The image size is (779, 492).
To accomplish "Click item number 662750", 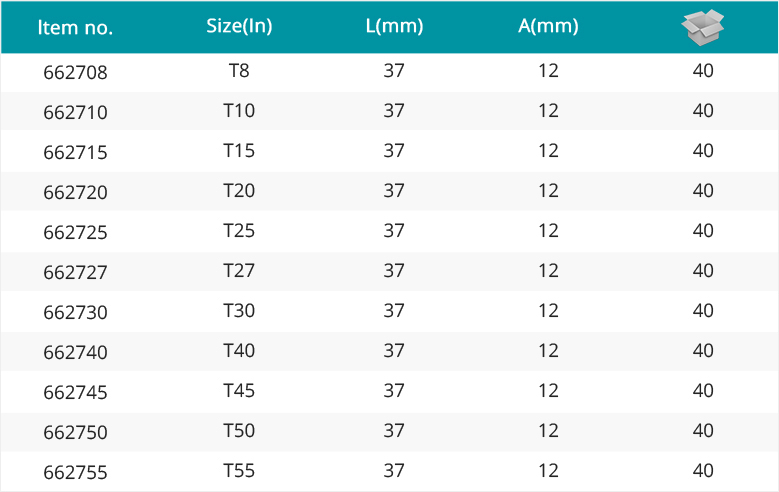I will [x=76, y=432].
